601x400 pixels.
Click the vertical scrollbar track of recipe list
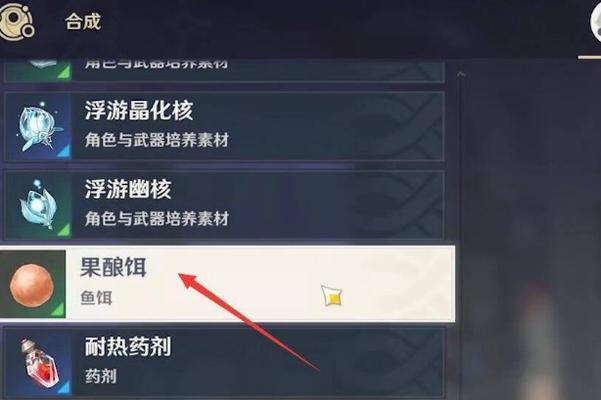pos(460,238)
